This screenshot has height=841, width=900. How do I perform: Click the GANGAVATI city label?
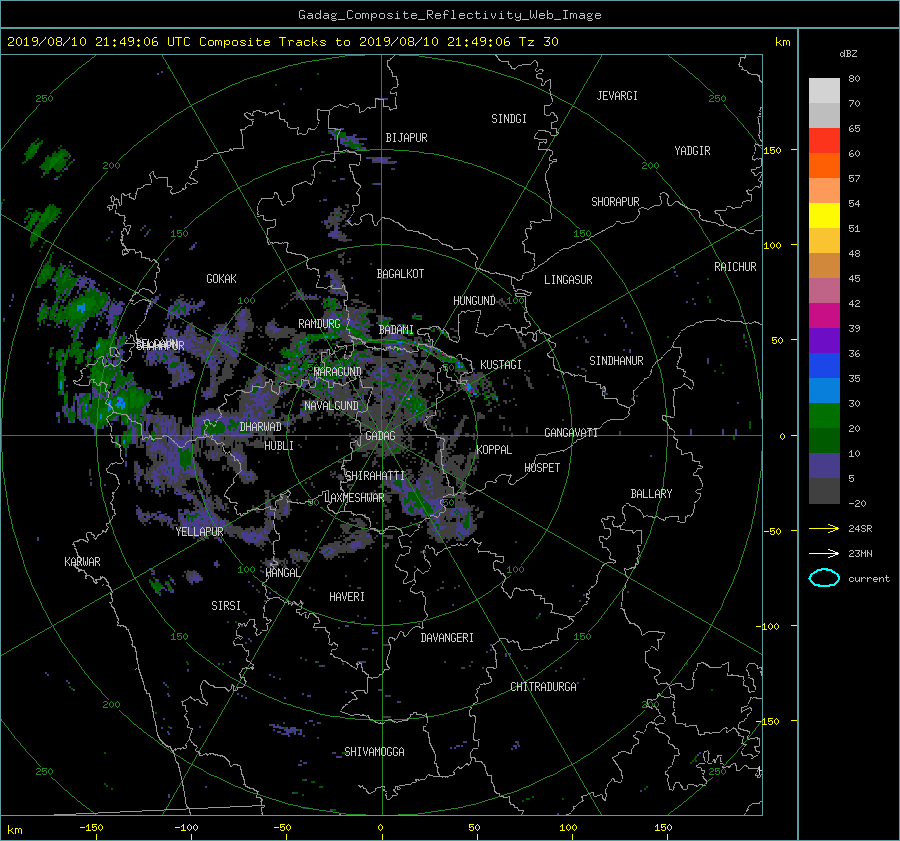(571, 432)
